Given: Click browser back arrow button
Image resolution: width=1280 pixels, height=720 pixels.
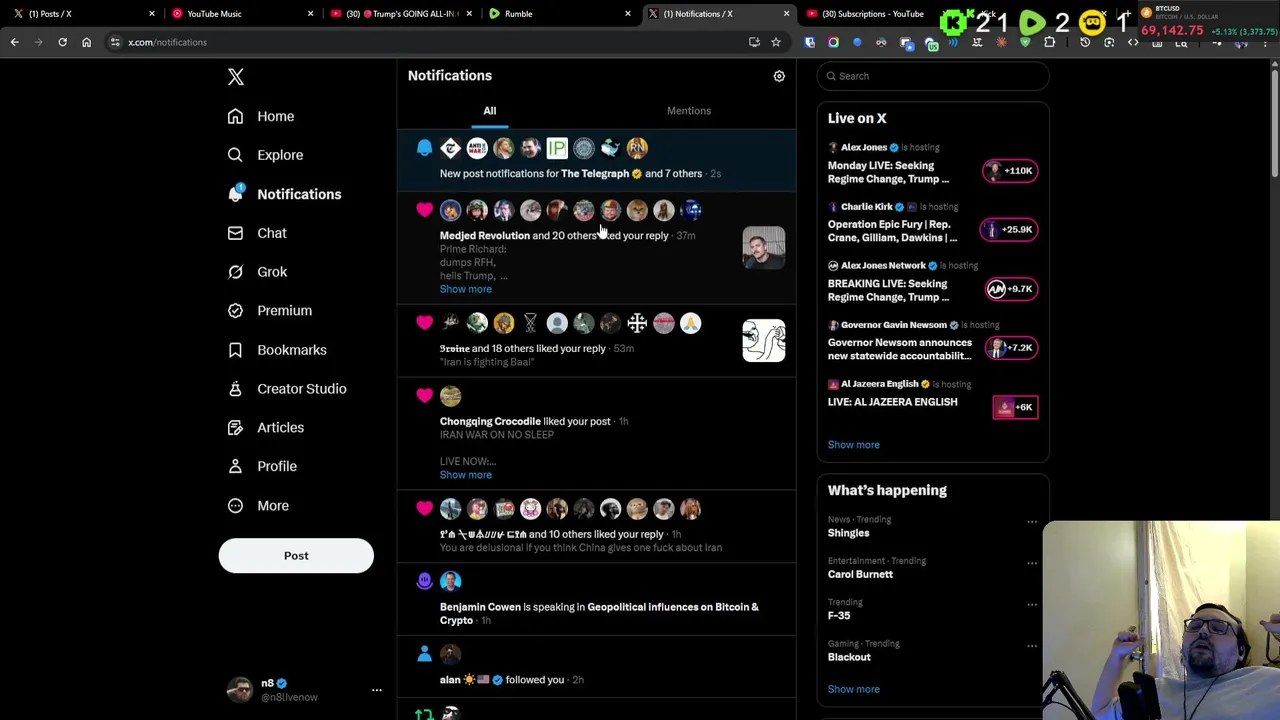Looking at the screenshot, I should 14,42.
